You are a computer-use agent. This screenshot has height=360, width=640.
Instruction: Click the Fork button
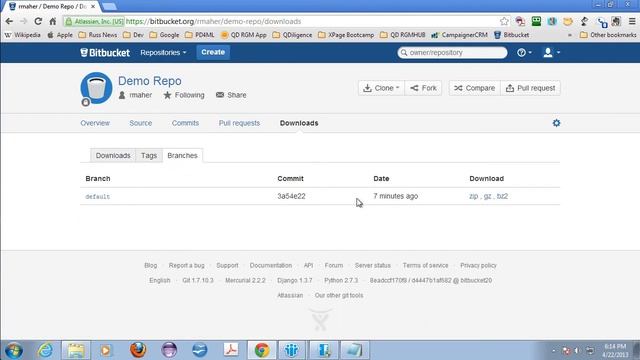(423, 88)
